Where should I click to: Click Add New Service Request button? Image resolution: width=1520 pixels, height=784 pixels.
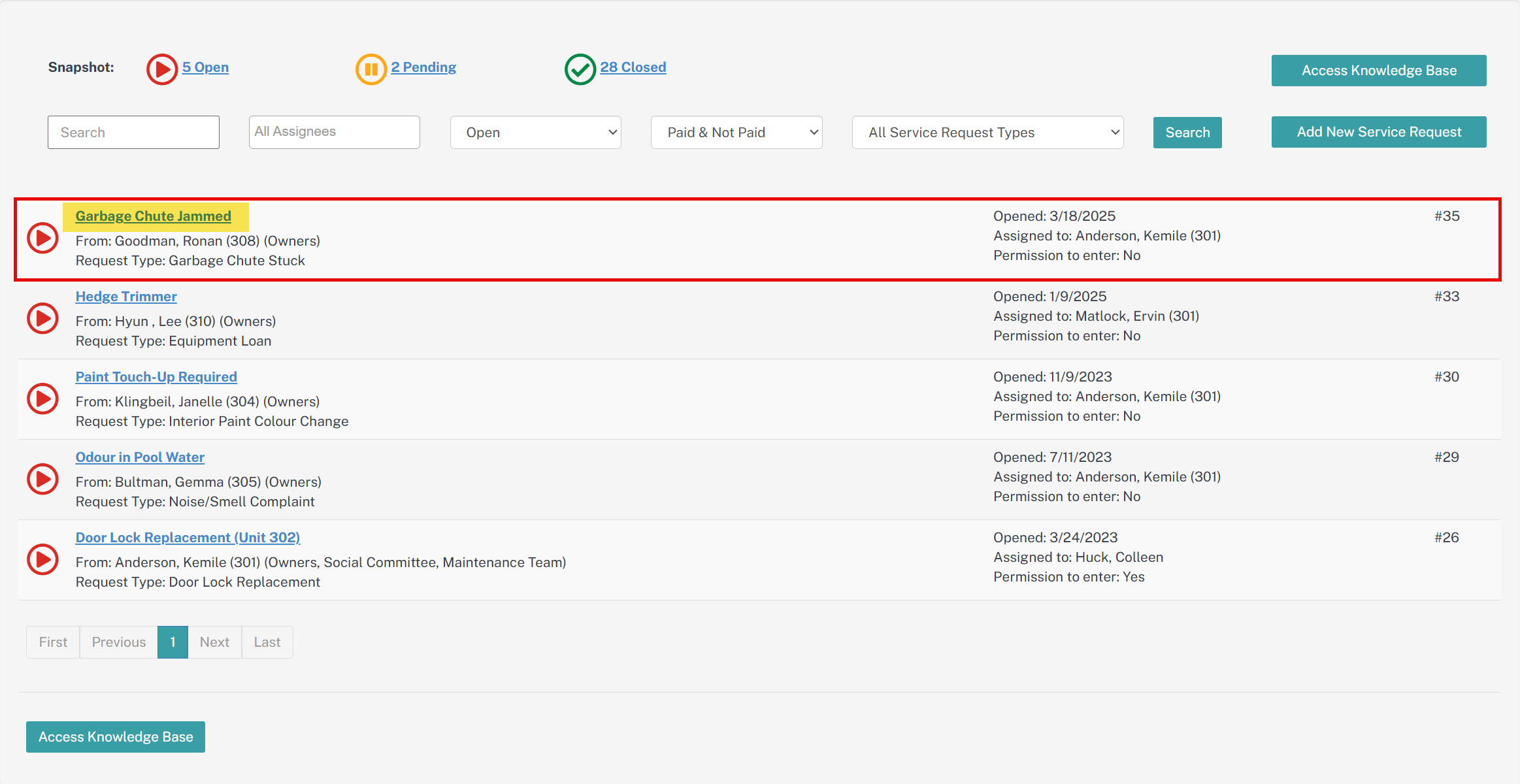tap(1379, 132)
